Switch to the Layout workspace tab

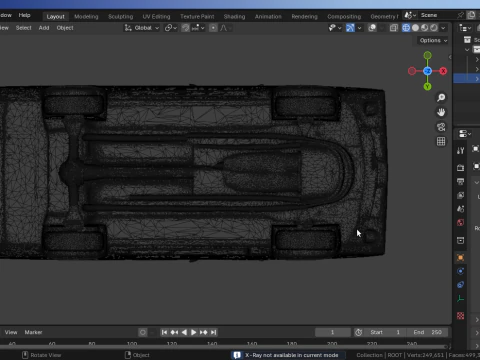55,16
